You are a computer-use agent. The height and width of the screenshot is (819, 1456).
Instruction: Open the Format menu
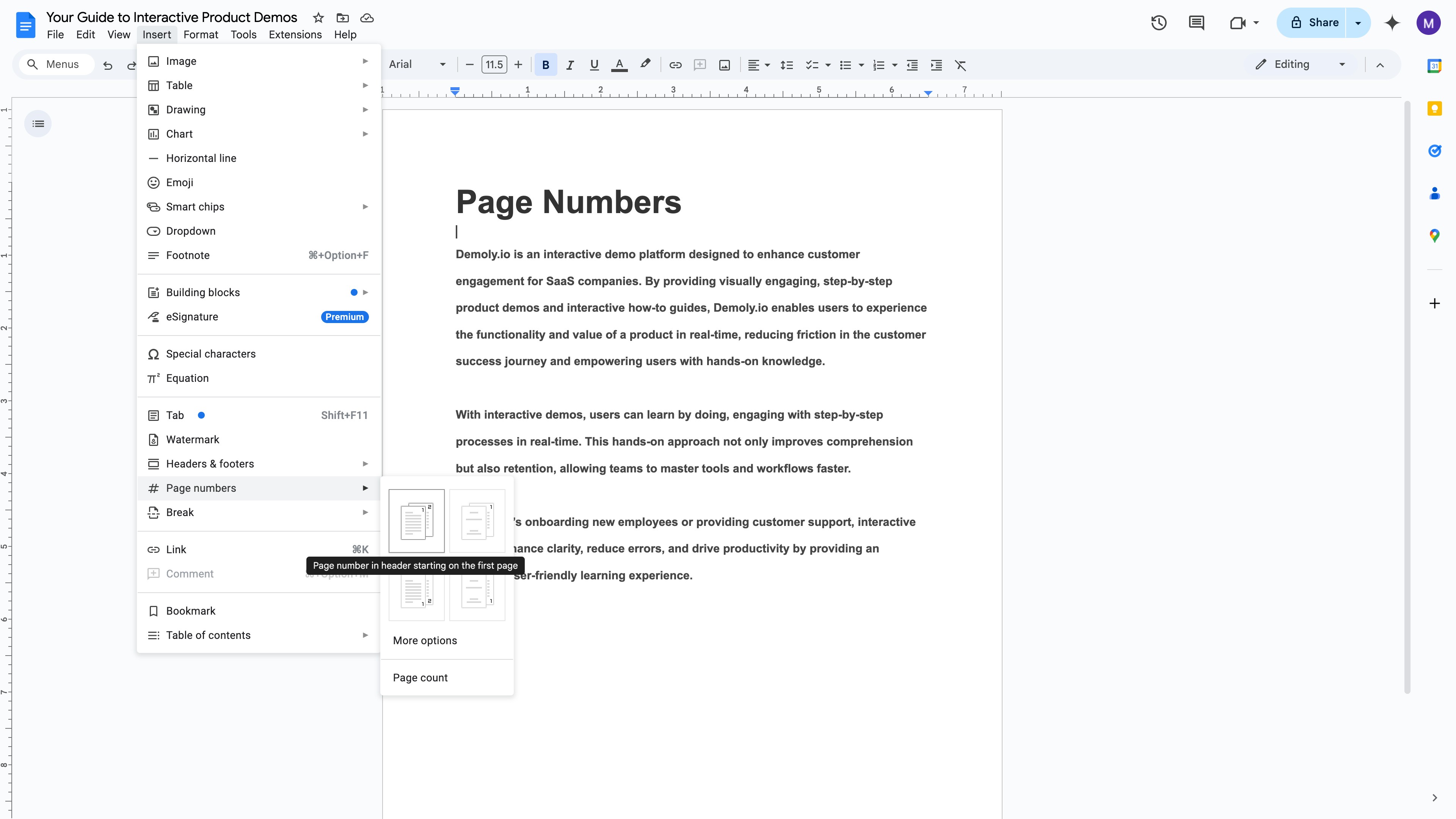pos(201,35)
